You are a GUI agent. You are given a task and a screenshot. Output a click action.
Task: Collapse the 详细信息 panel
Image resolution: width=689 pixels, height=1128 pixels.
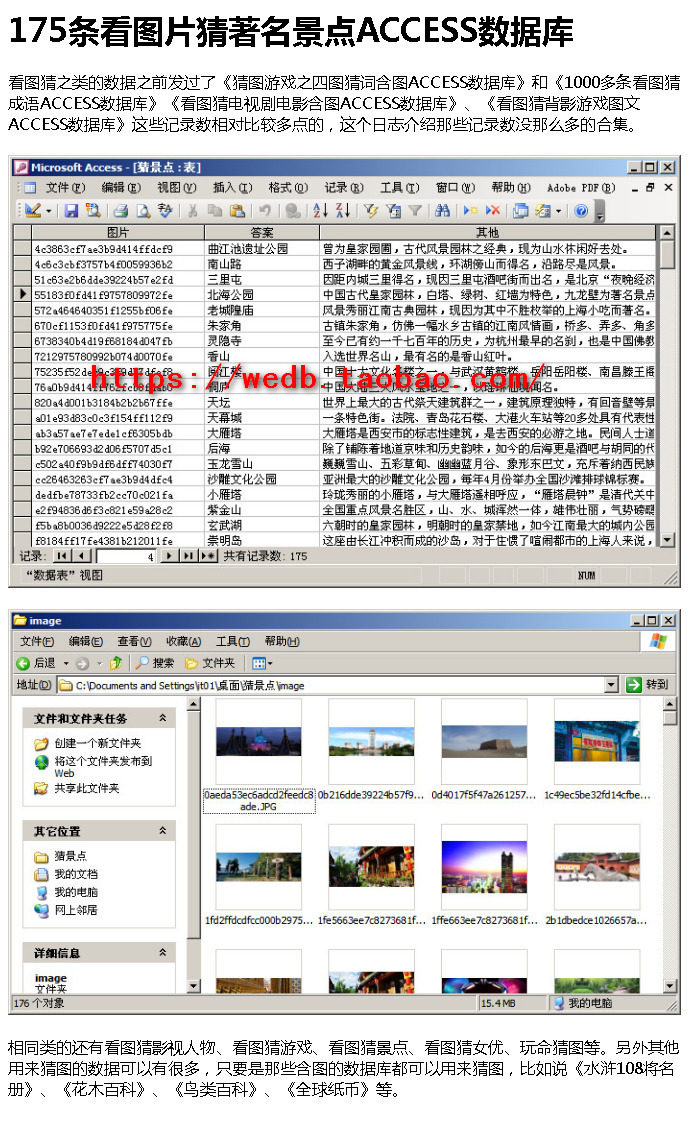click(x=163, y=952)
